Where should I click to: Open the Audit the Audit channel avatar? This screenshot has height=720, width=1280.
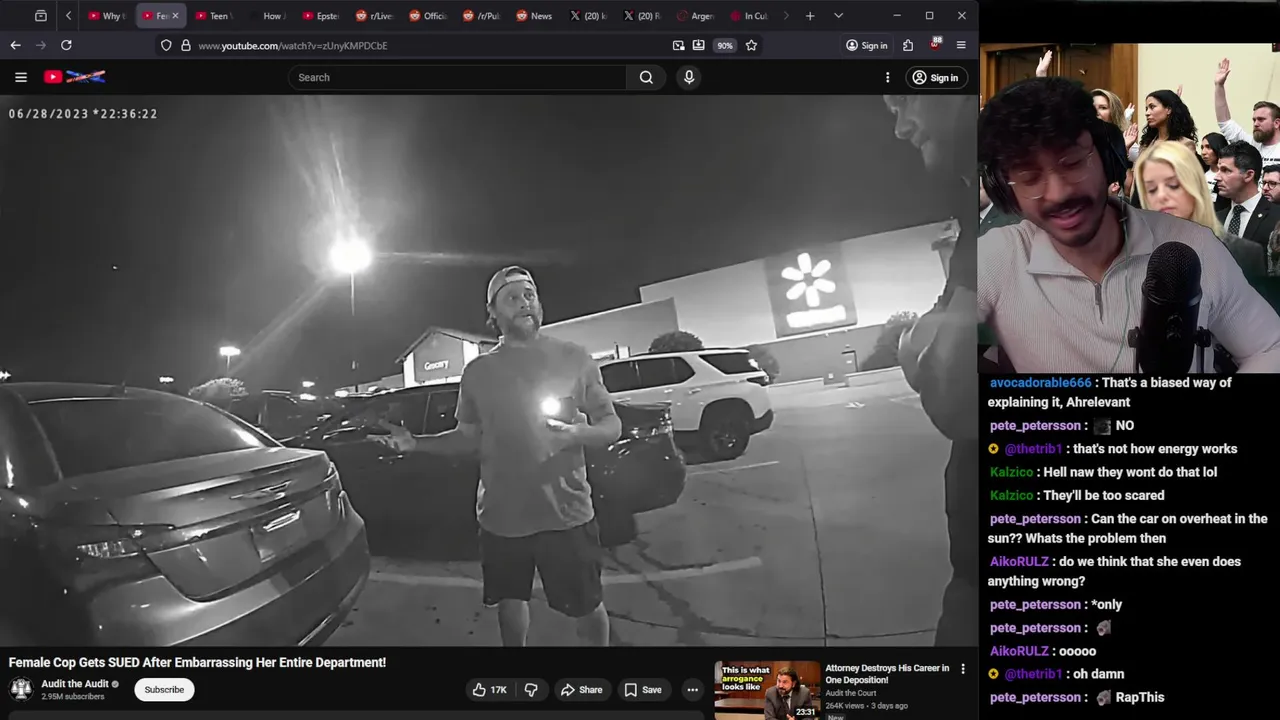21,689
